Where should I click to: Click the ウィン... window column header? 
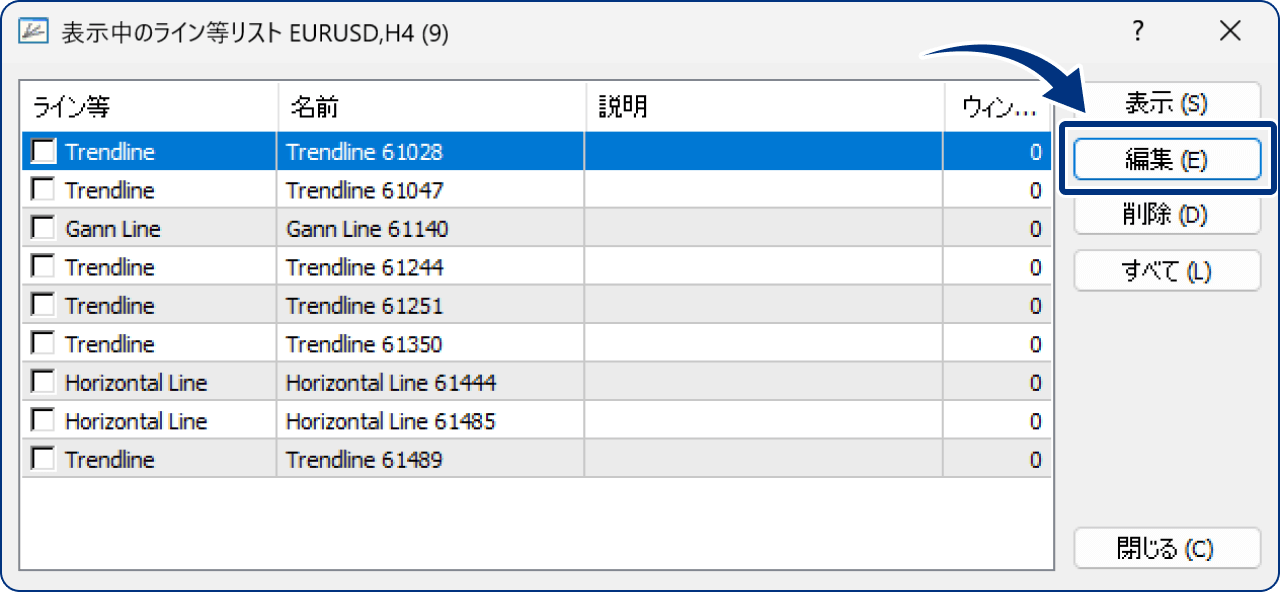(998, 107)
